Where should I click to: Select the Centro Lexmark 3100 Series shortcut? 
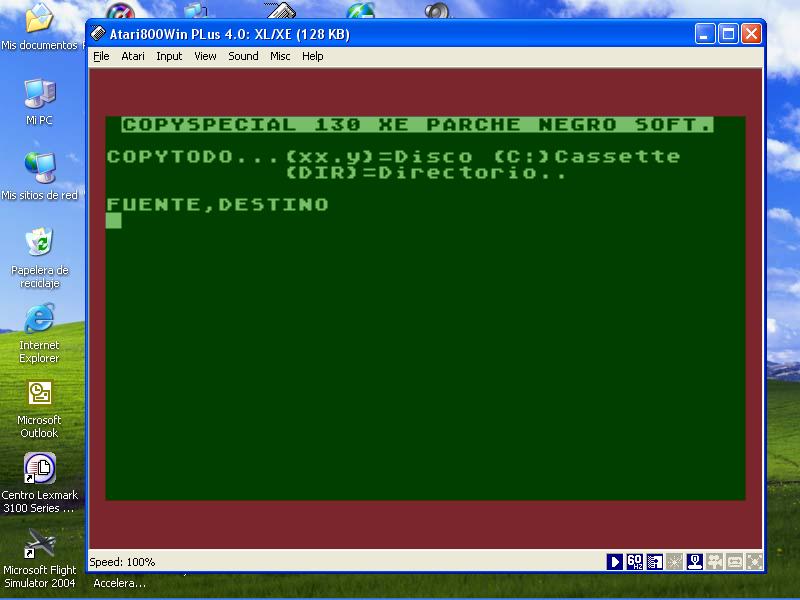click(x=39, y=483)
